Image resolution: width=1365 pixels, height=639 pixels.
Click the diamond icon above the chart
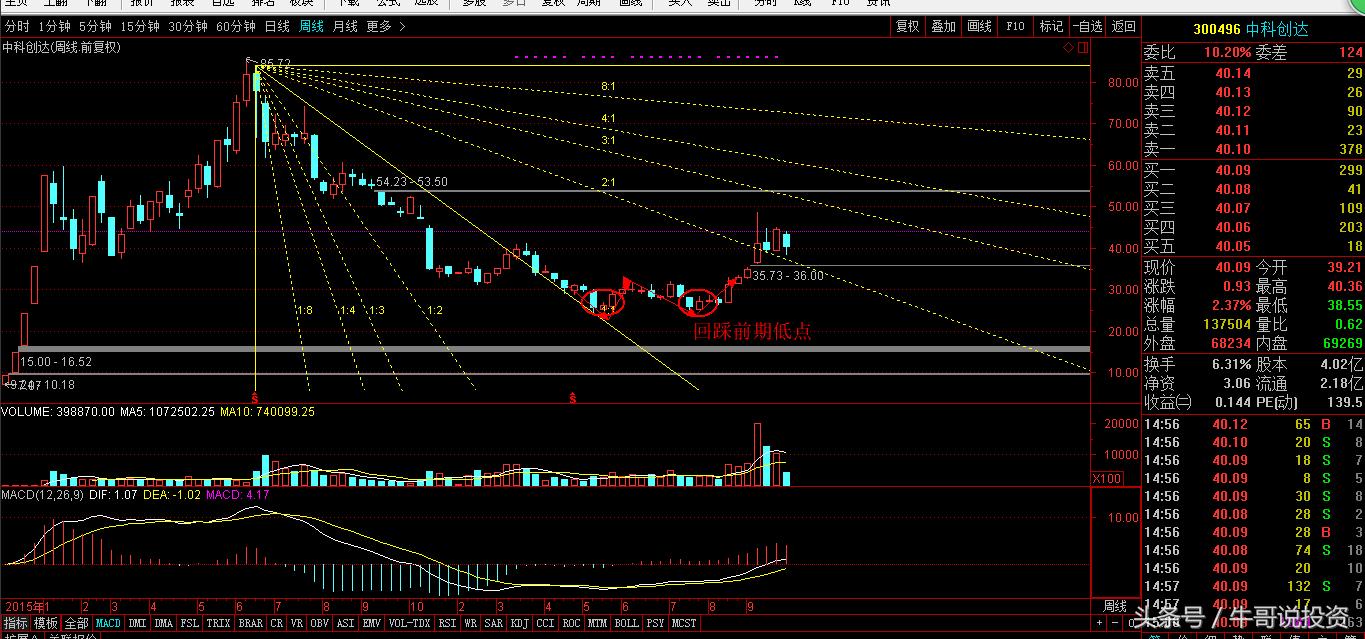point(1069,47)
